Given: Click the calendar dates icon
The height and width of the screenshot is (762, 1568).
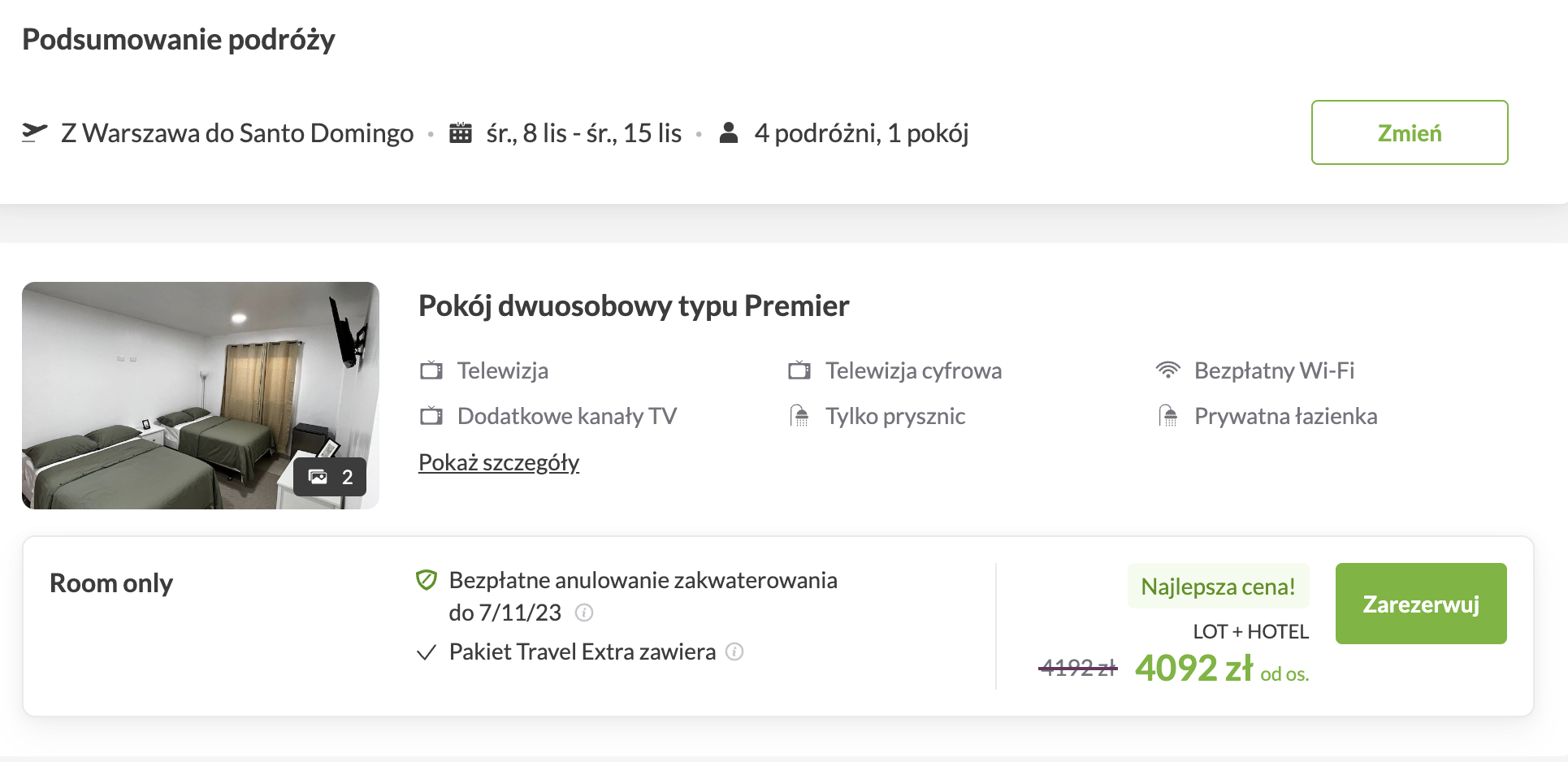Looking at the screenshot, I should coord(461,132).
